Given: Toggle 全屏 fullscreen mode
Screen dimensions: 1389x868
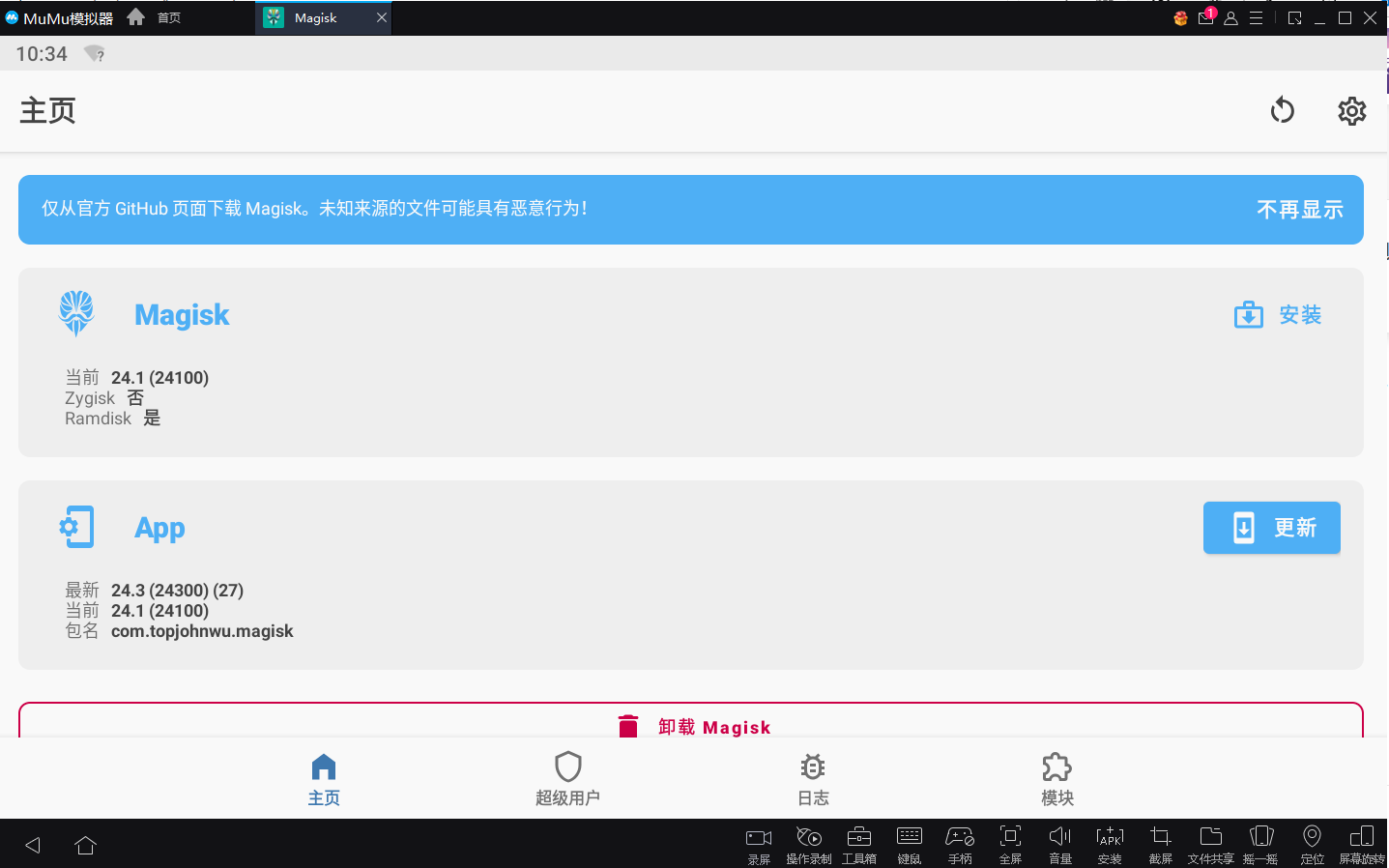Looking at the screenshot, I should 1010,845.
